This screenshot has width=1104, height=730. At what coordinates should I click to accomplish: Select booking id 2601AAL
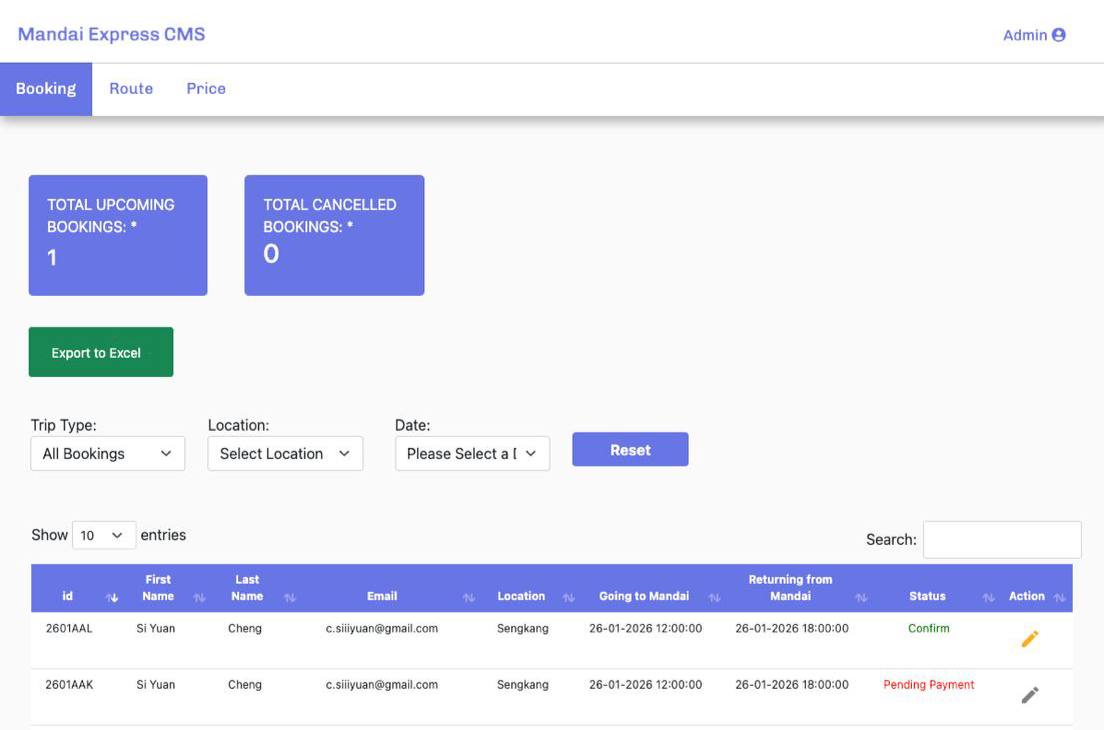pyautogui.click(x=69, y=628)
